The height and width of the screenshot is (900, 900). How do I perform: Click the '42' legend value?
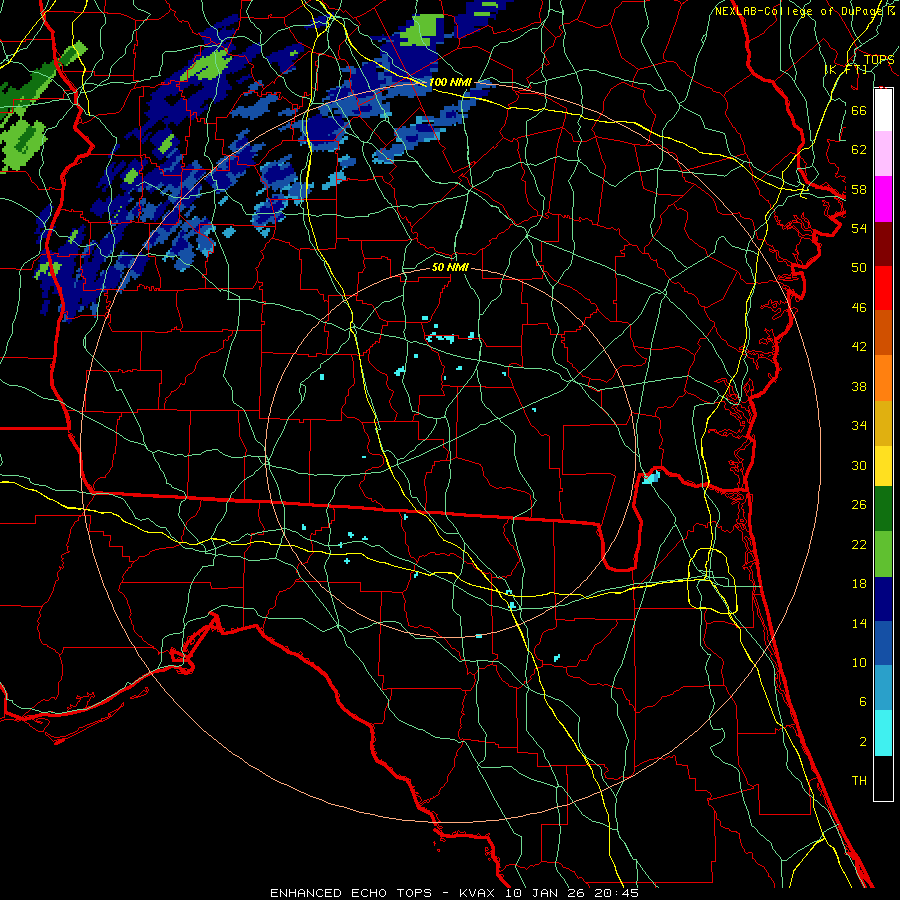click(859, 347)
